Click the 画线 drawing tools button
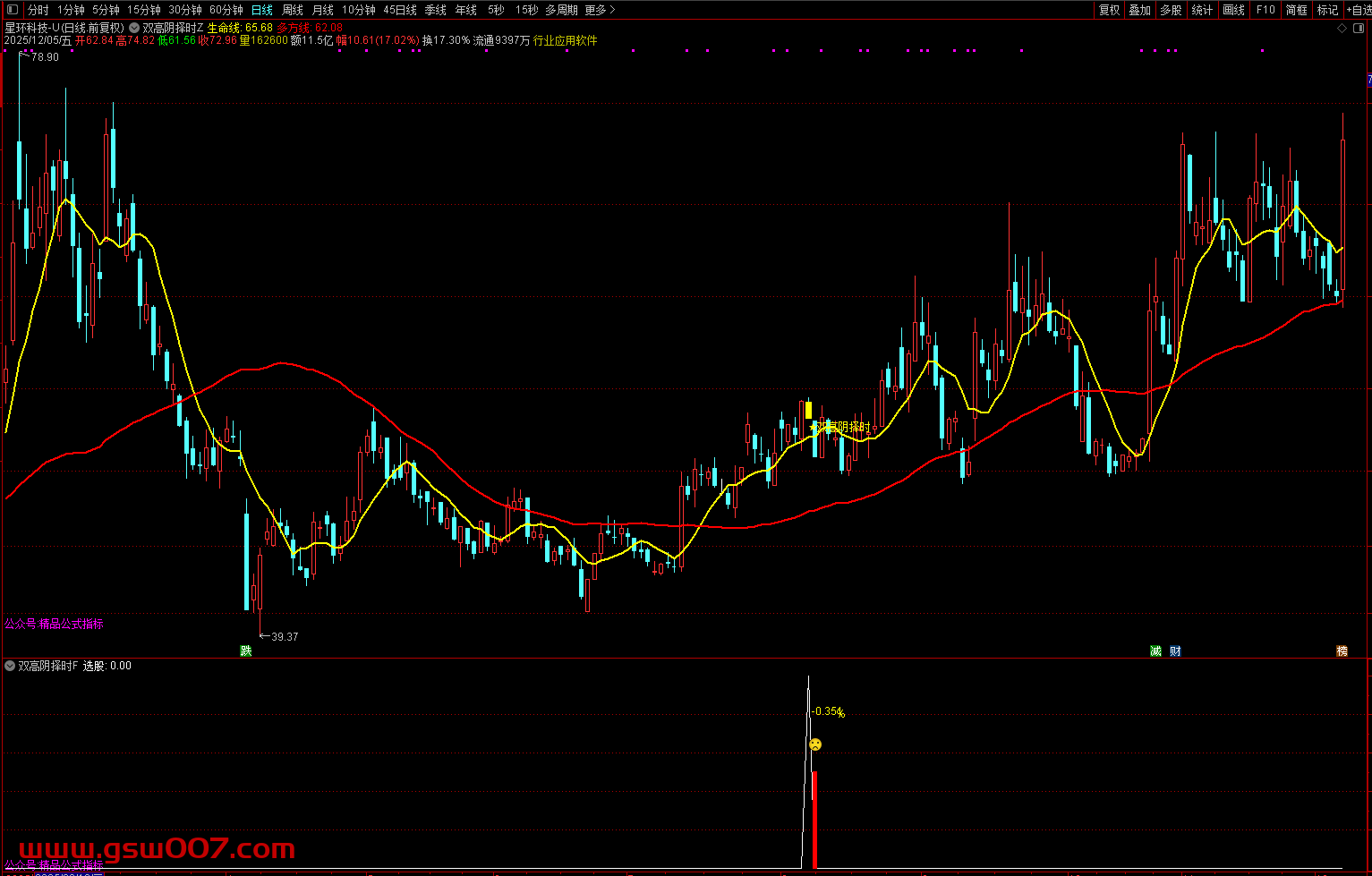1372x876 pixels. [1233, 10]
